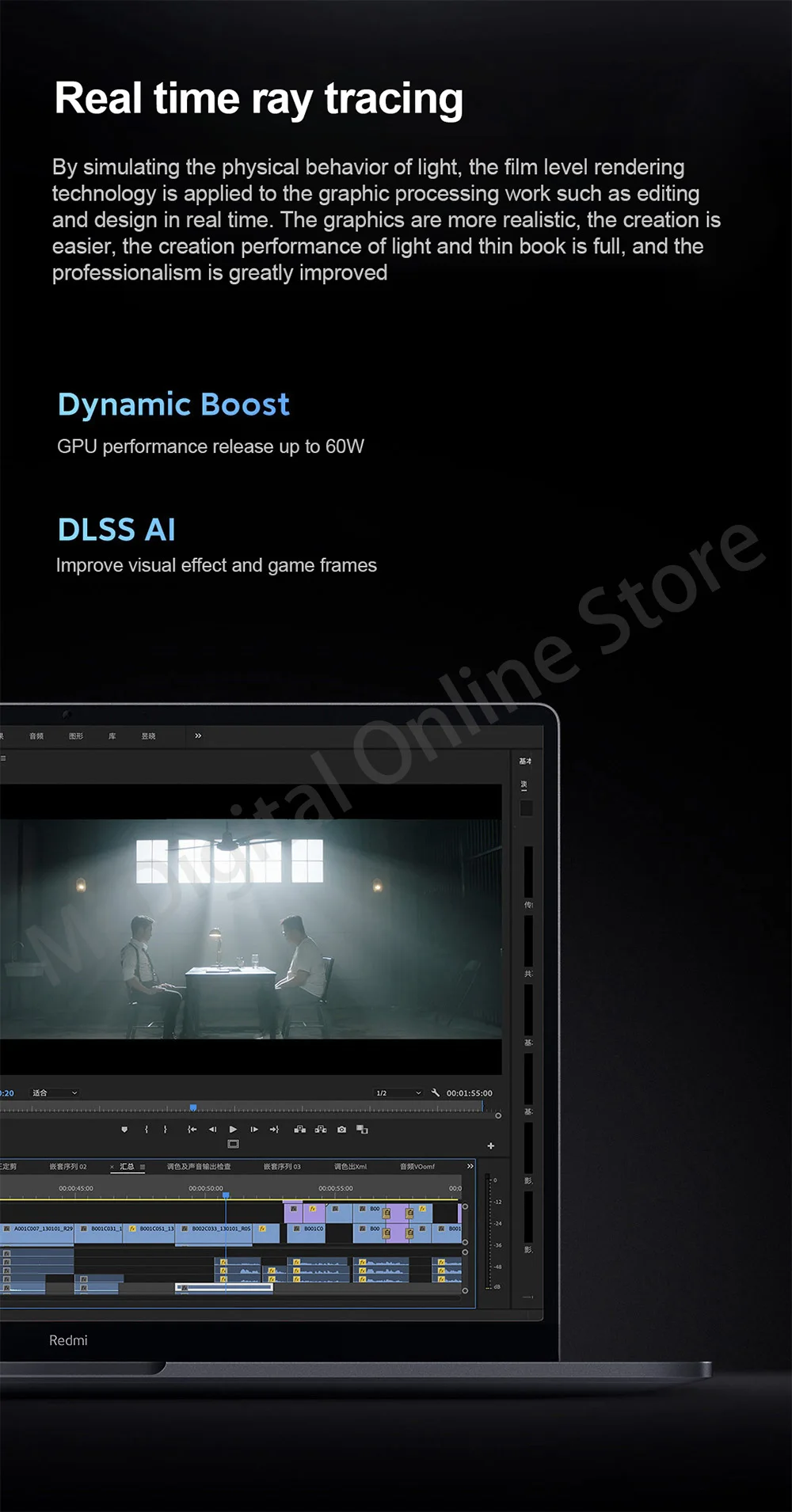
Task: Select clip B002C033_130101_R05
Action: 215,1233
